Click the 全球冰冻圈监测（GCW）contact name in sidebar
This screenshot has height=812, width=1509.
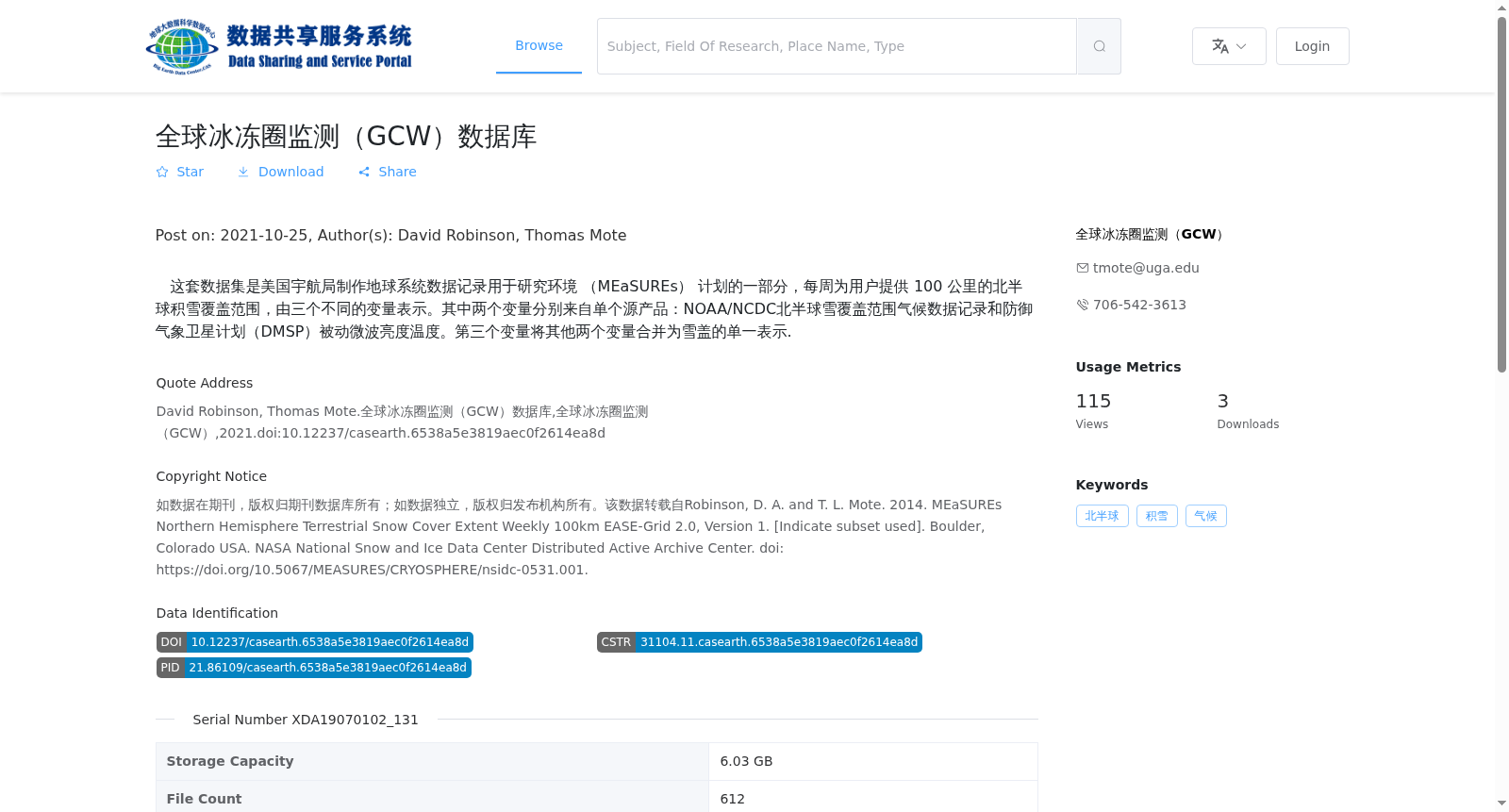click(x=1150, y=234)
